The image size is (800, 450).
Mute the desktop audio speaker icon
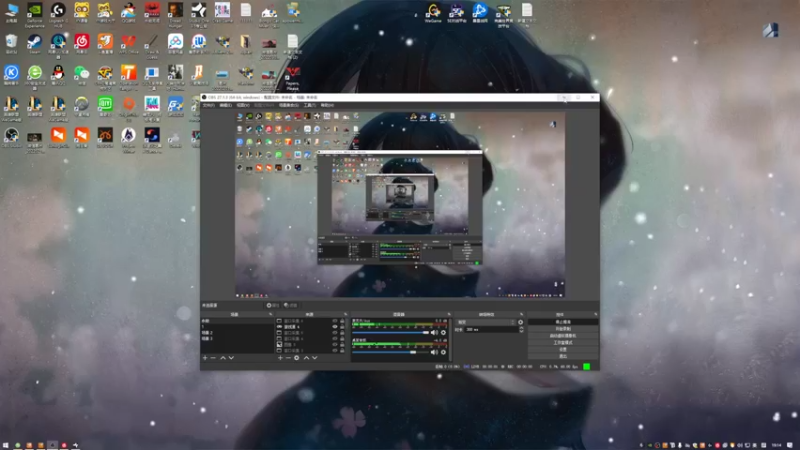coord(434,352)
